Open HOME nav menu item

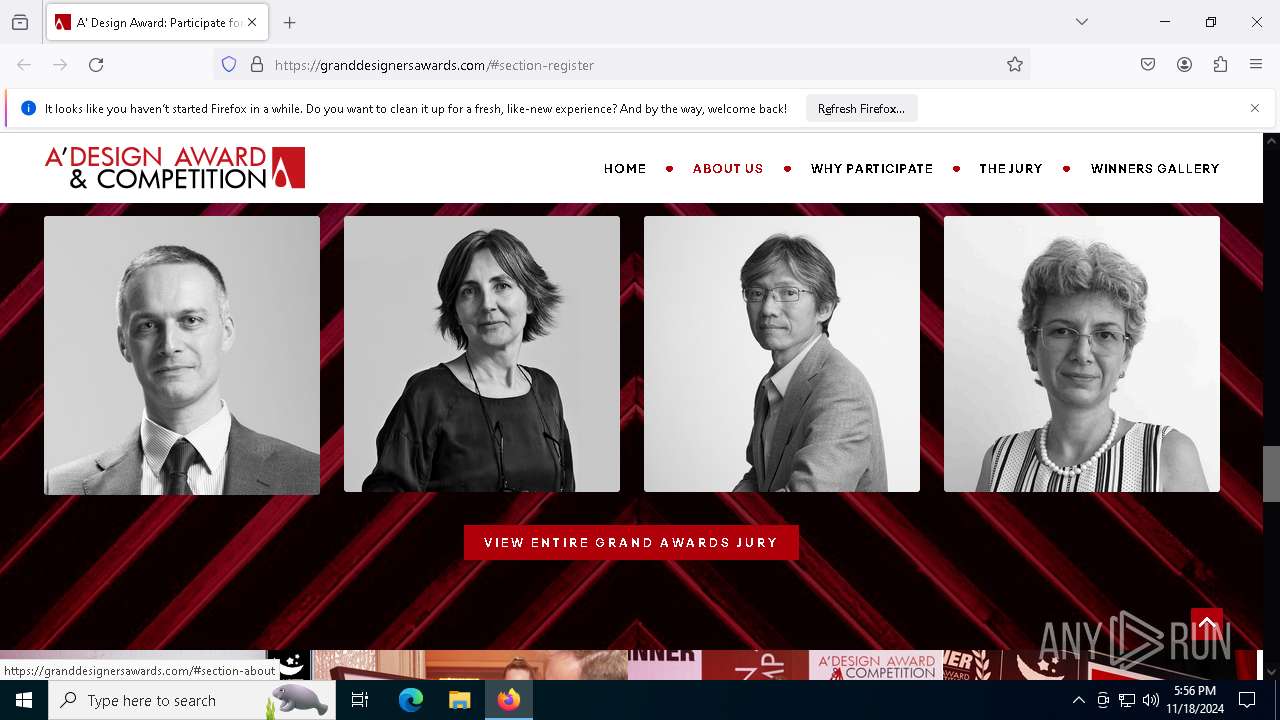[625, 169]
